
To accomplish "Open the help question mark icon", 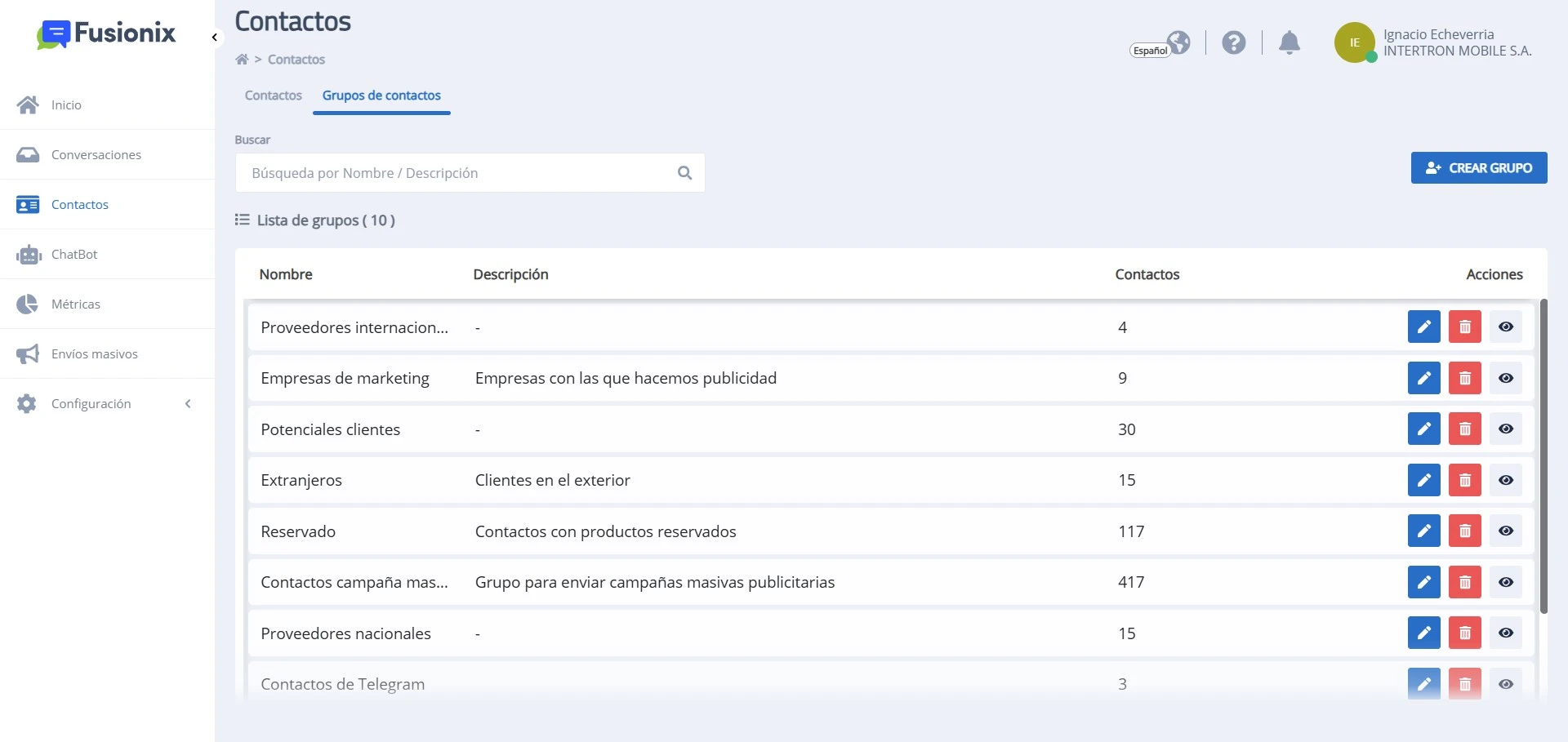I will tap(1234, 42).
